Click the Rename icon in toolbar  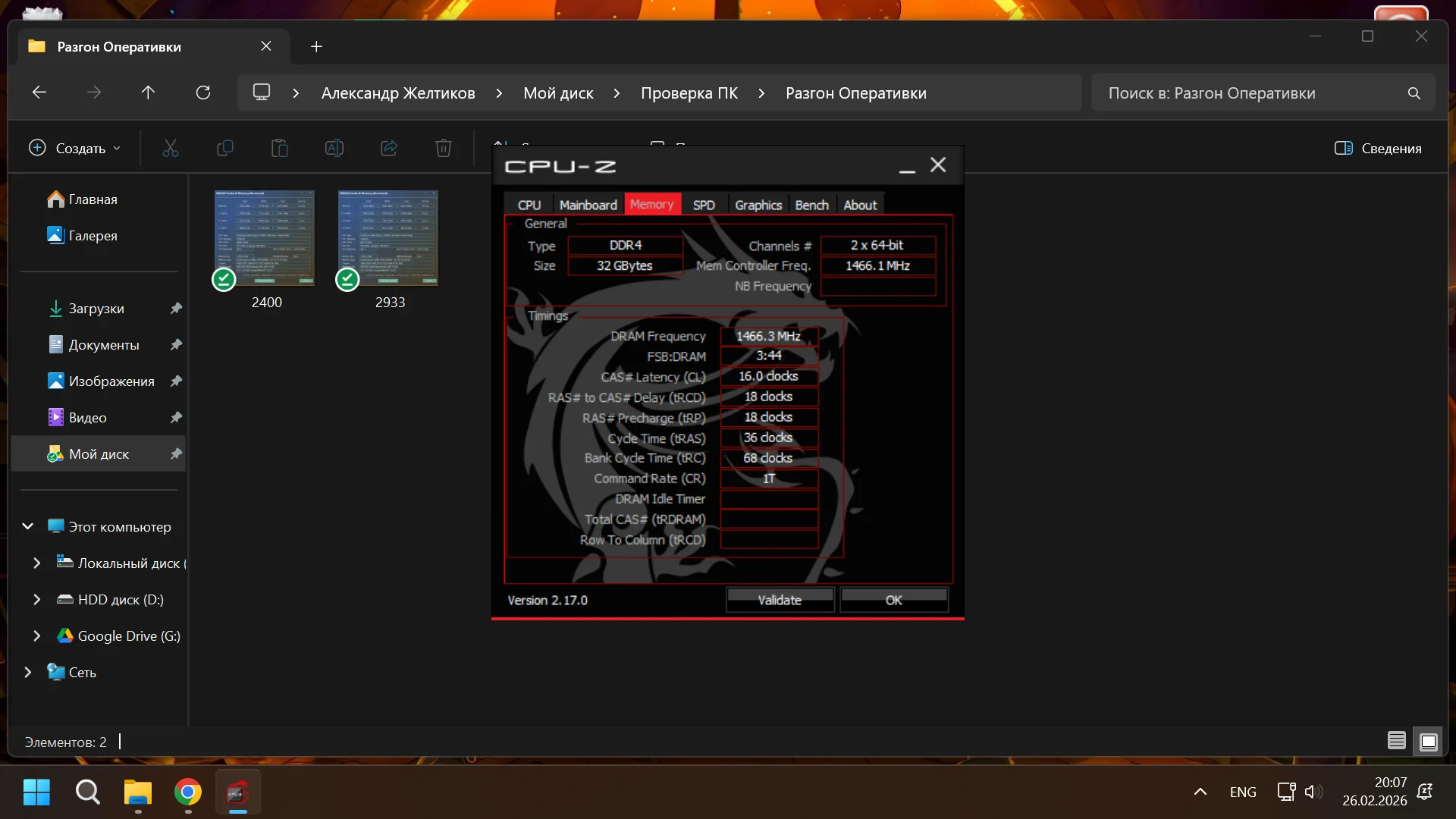click(334, 148)
